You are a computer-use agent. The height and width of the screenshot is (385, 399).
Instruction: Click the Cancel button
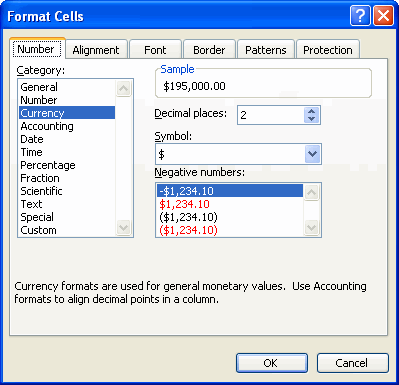pos(353,363)
